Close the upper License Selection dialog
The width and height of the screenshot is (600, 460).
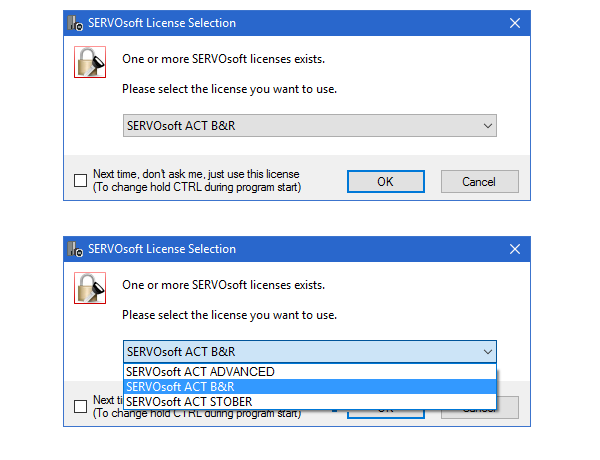(x=514, y=23)
